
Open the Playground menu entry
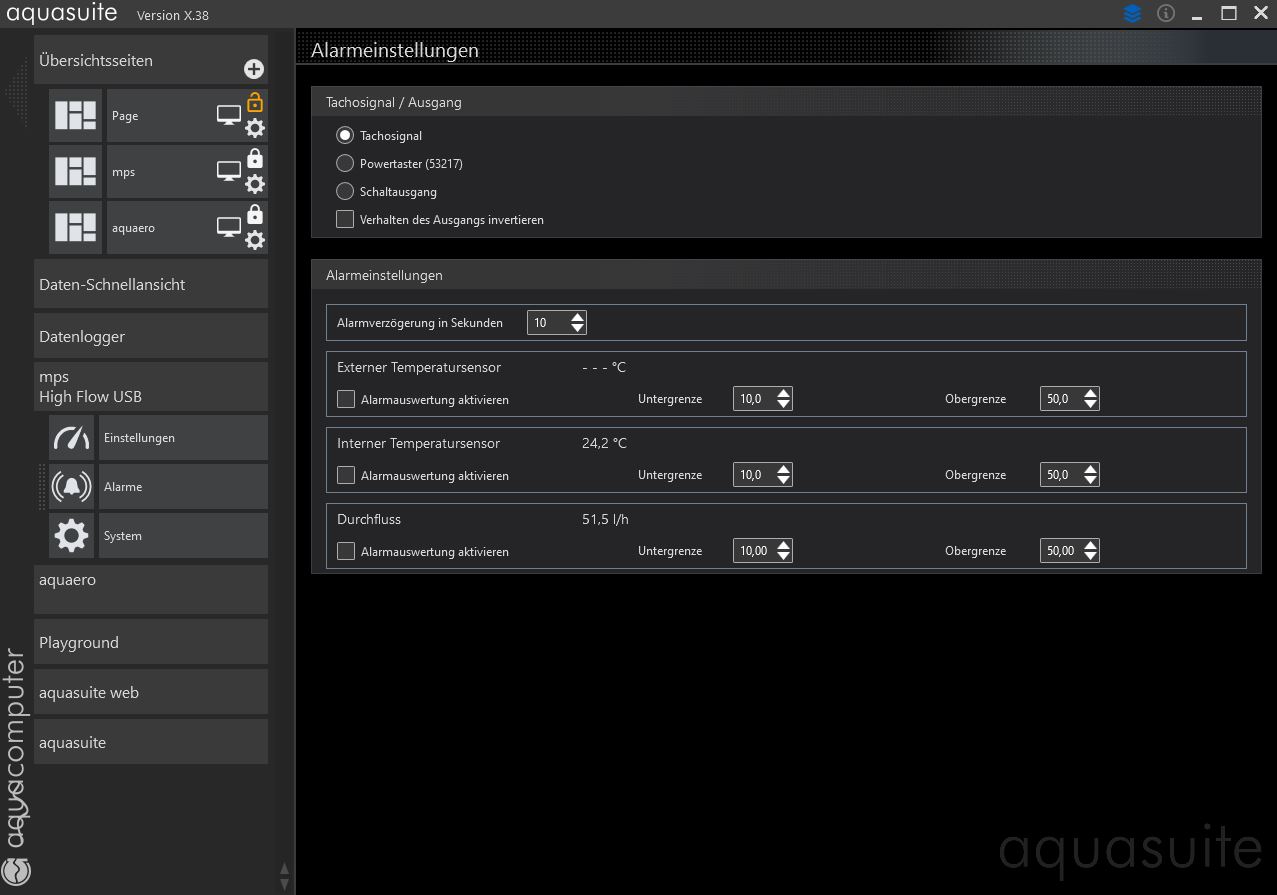point(150,643)
